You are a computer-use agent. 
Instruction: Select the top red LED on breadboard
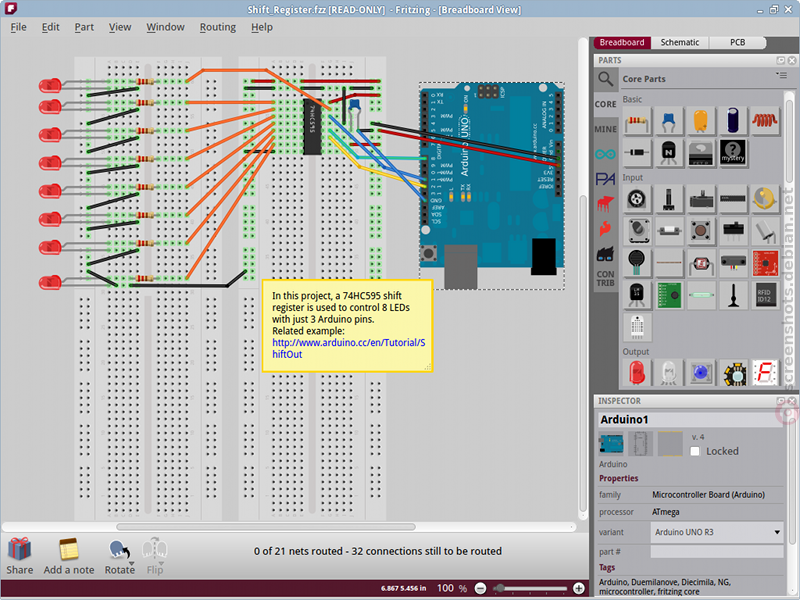click(x=50, y=85)
